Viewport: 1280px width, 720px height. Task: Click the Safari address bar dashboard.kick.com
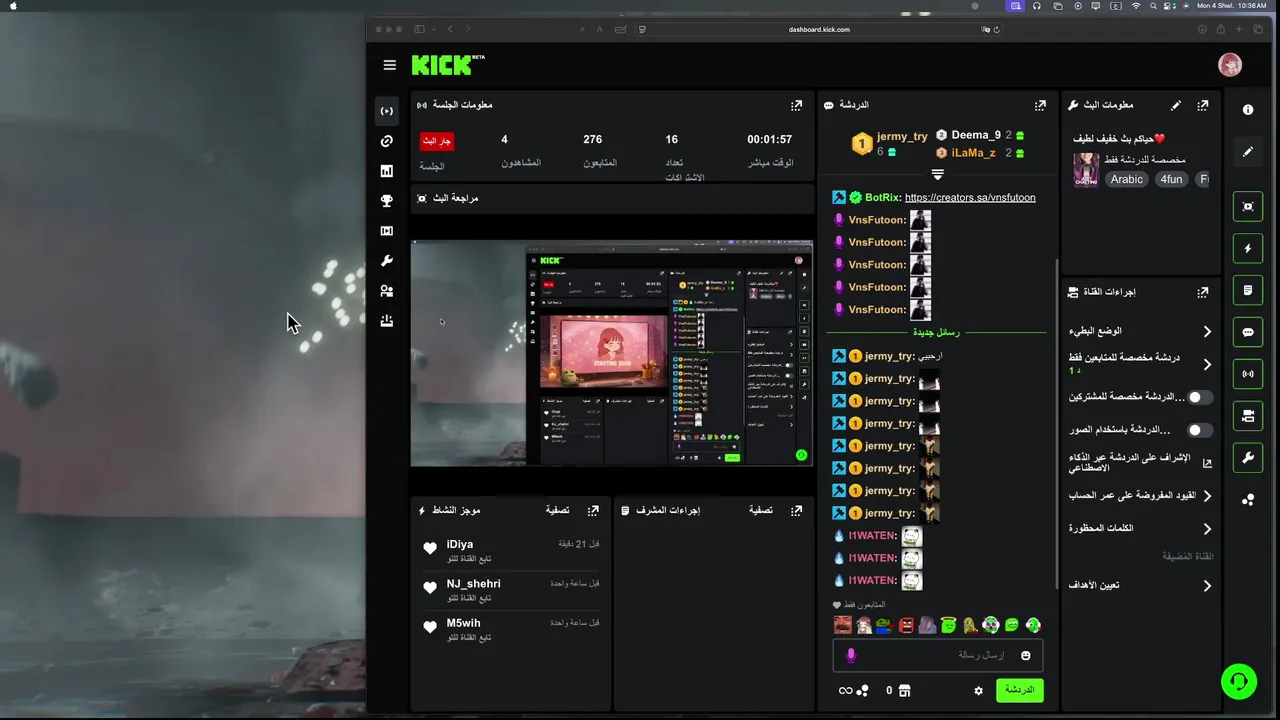tap(819, 29)
